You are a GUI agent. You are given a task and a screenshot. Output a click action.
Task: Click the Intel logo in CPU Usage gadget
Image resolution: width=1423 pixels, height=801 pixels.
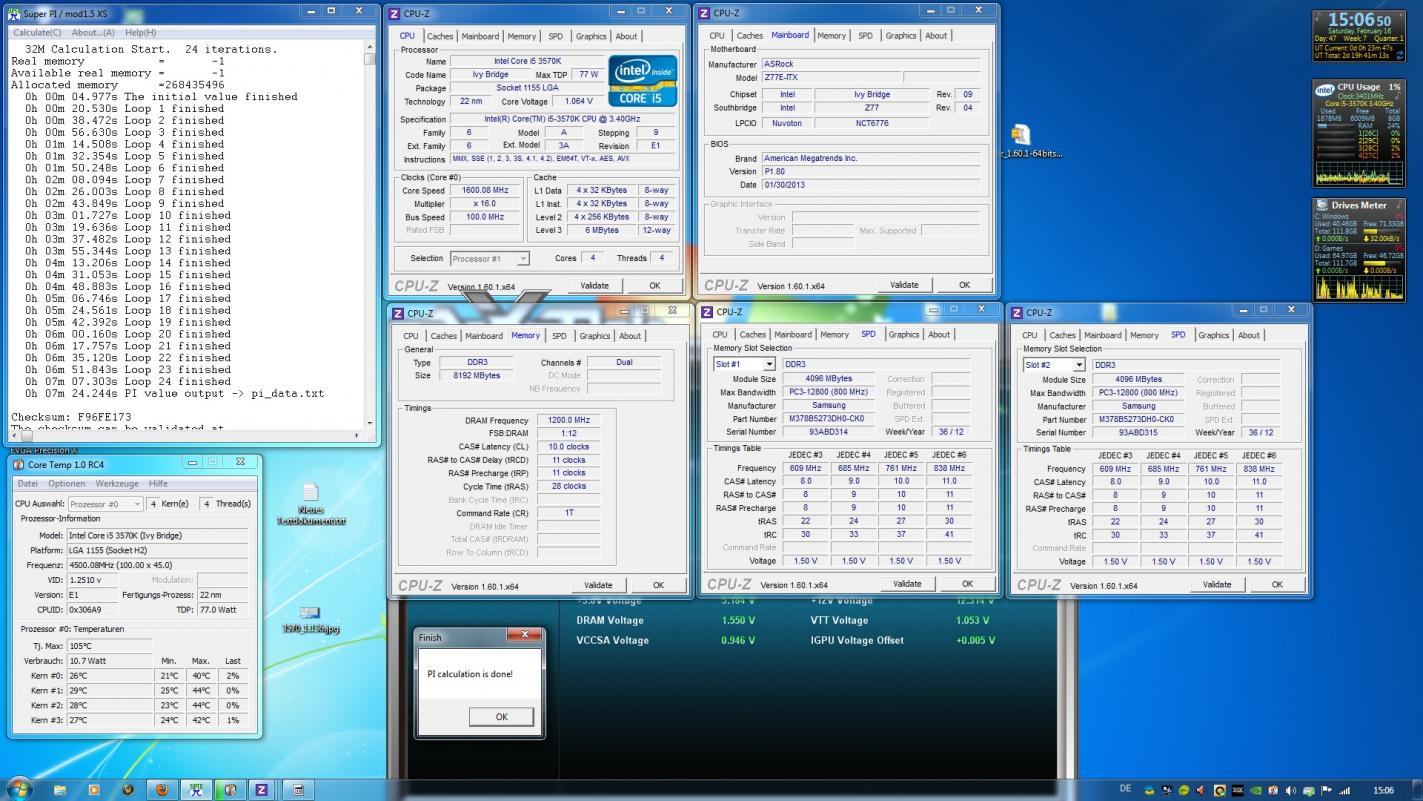click(1324, 90)
